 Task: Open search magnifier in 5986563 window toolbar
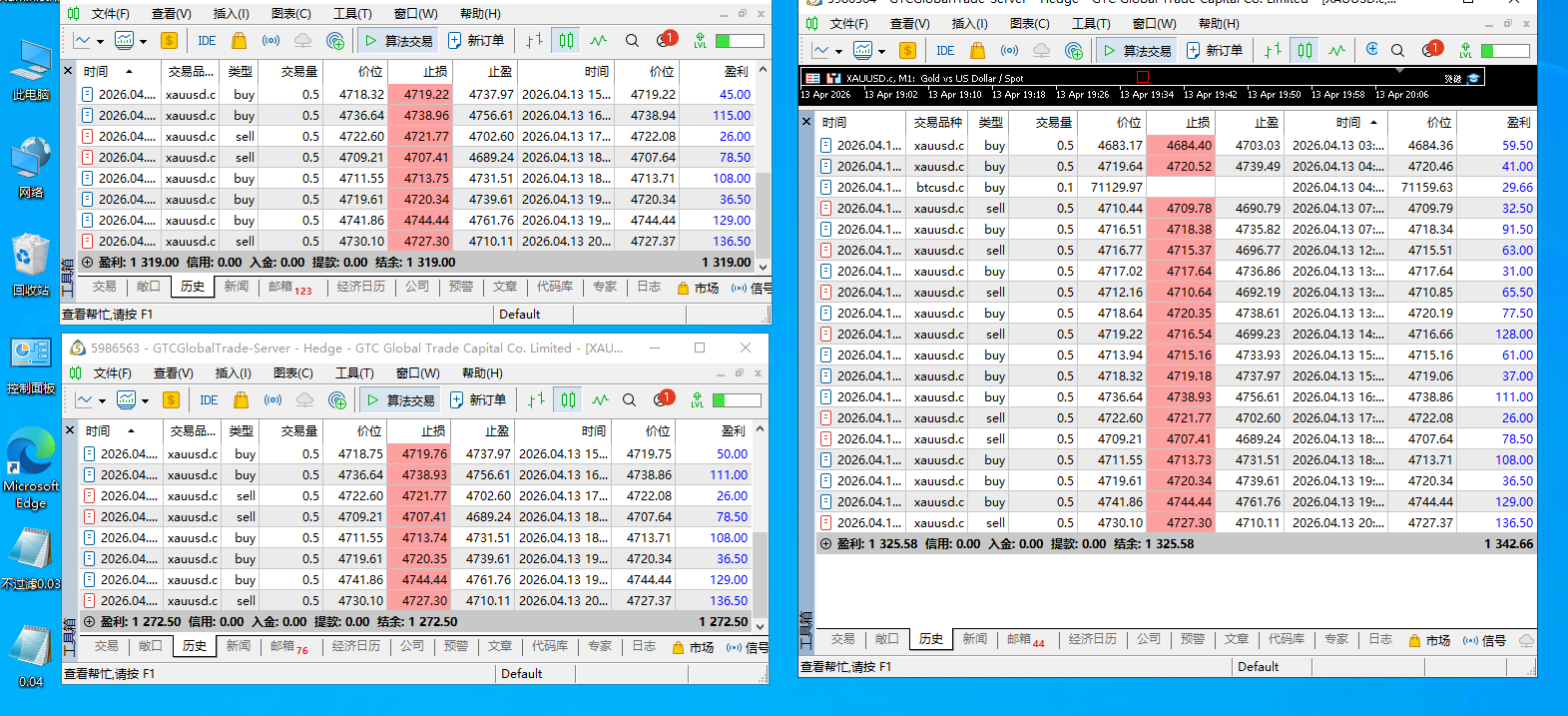tap(629, 400)
